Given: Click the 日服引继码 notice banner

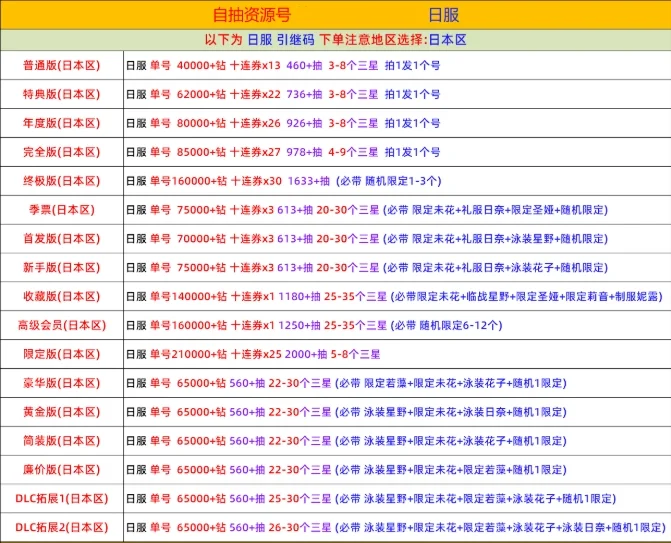Looking at the screenshot, I should click(336, 40).
